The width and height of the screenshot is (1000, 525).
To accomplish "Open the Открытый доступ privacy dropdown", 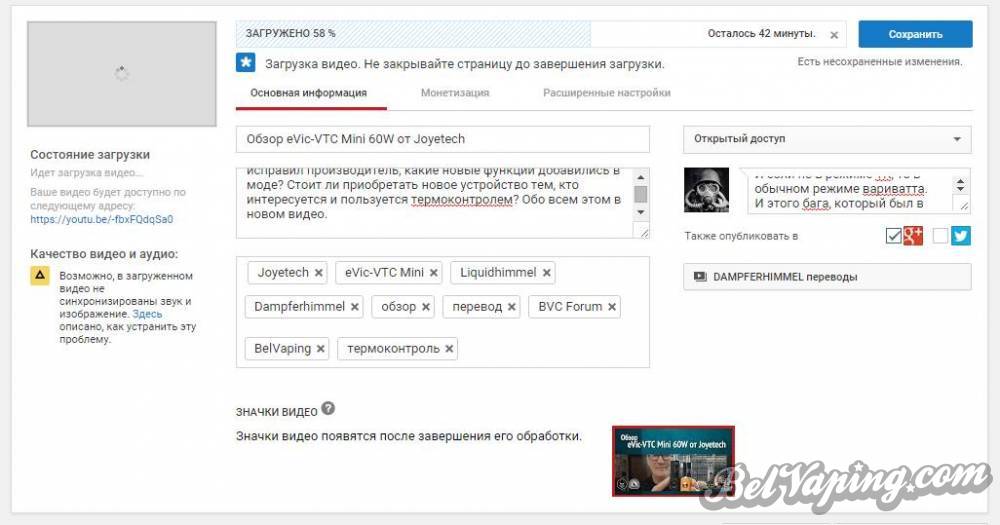I will 827,139.
